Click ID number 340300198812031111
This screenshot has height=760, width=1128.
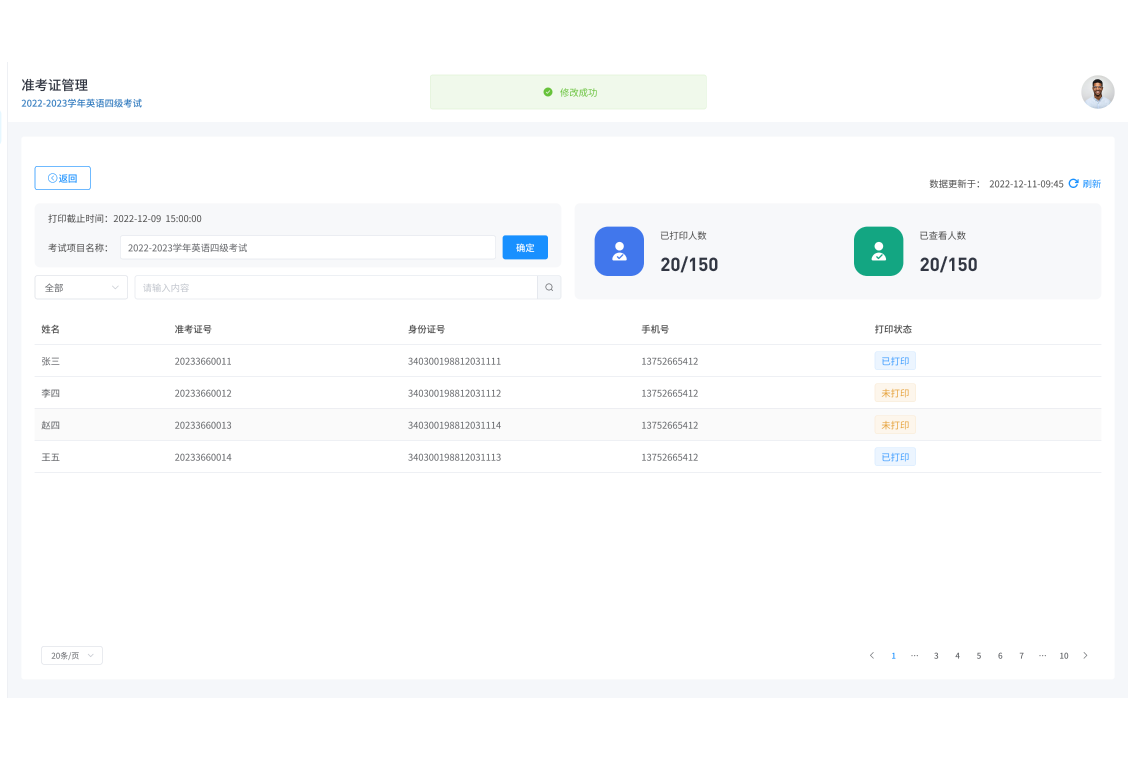point(454,361)
